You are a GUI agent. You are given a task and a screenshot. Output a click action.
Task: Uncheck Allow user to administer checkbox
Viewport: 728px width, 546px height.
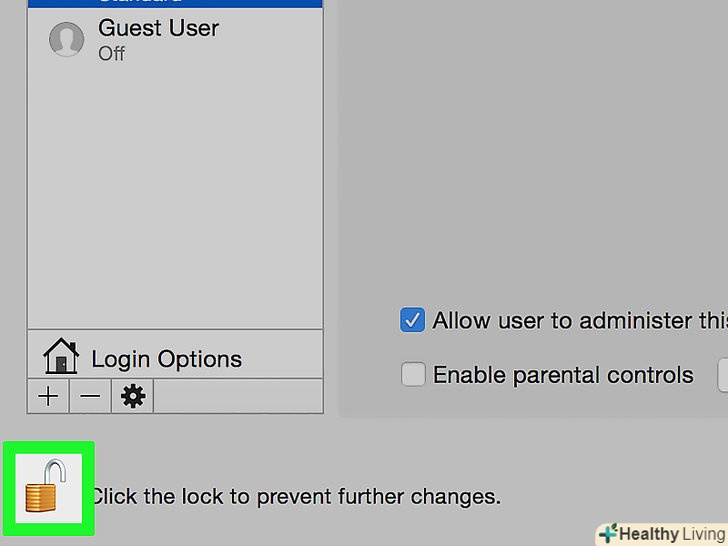412,320
